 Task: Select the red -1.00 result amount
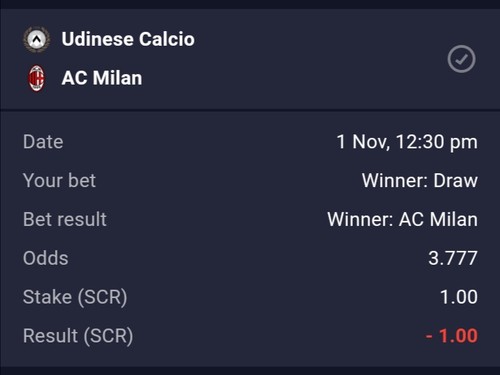pos(452,336)
